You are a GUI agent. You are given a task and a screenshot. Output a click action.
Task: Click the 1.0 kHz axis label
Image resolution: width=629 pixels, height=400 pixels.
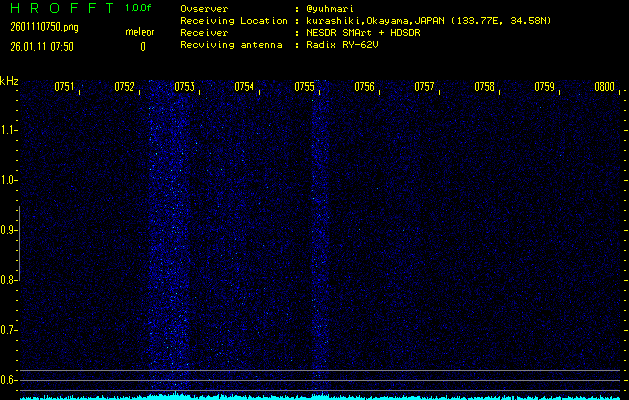(x=8, y=180)
